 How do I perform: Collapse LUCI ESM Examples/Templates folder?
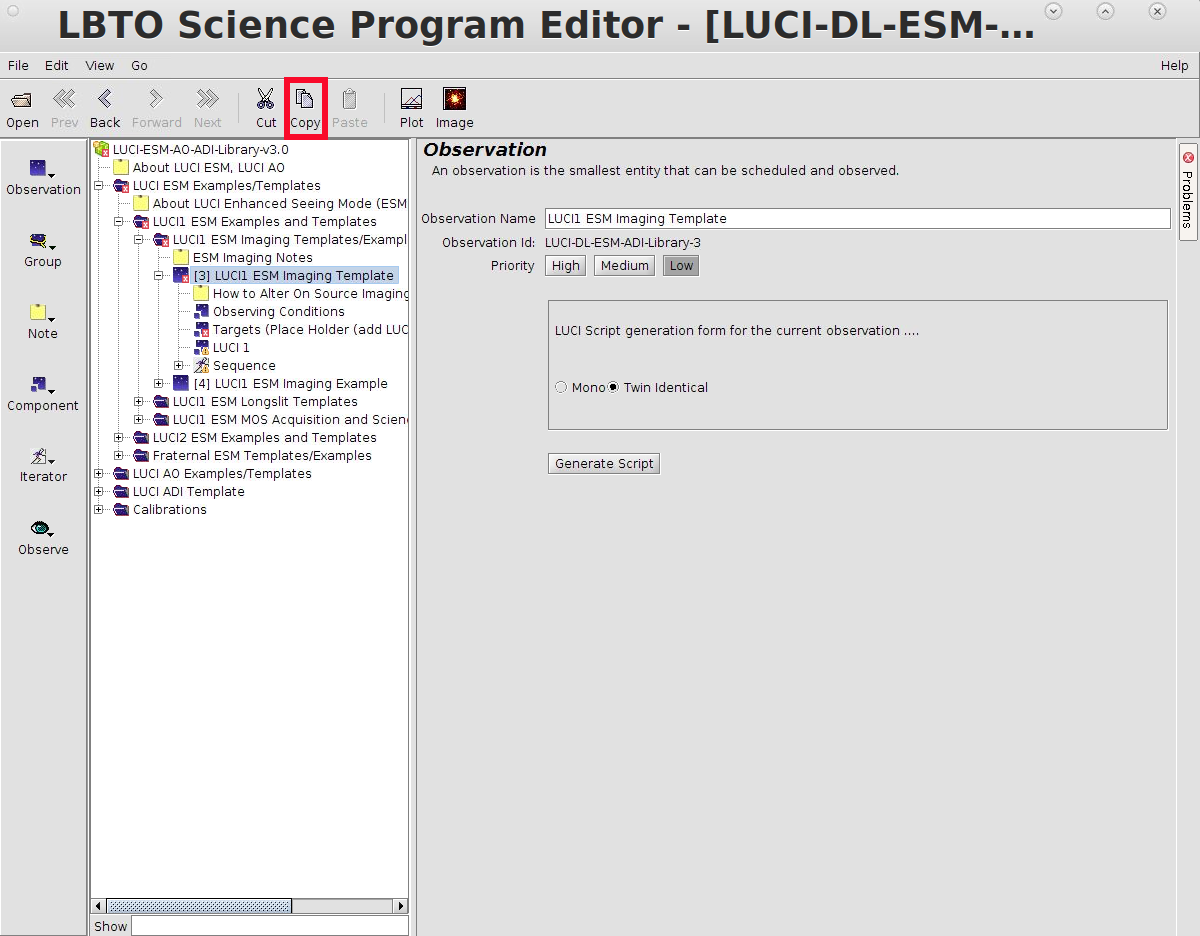99,185
